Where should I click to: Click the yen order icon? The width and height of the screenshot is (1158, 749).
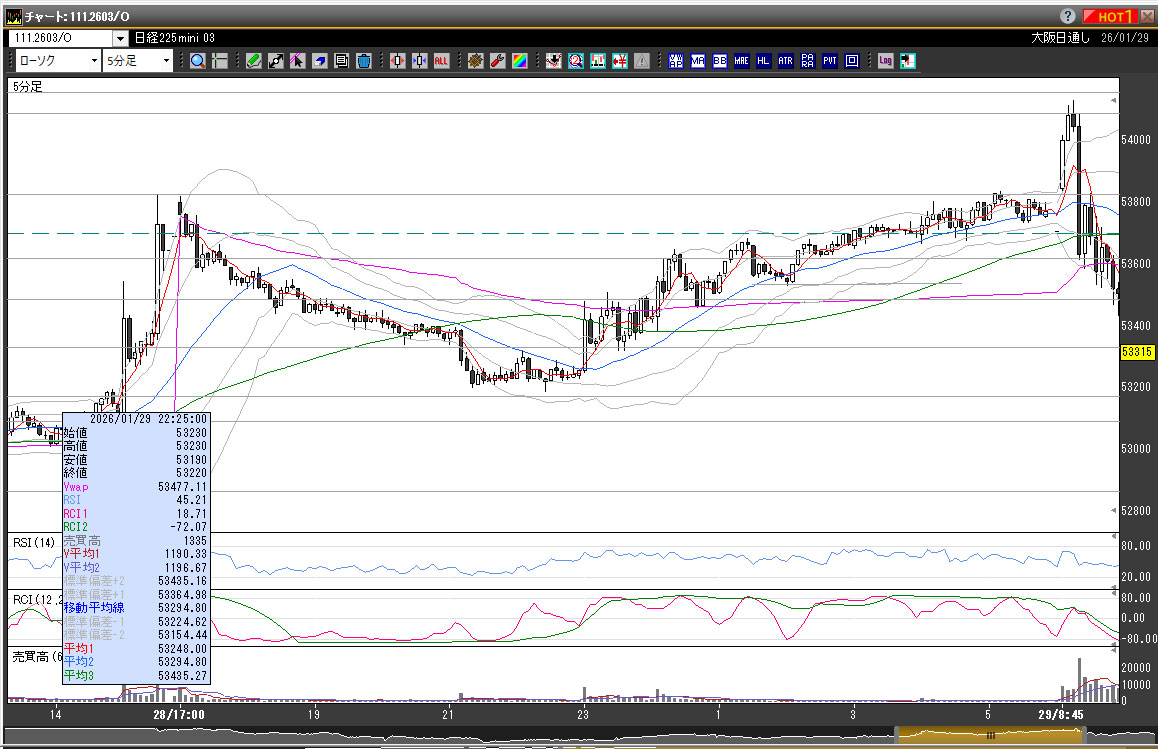(620, 61)
